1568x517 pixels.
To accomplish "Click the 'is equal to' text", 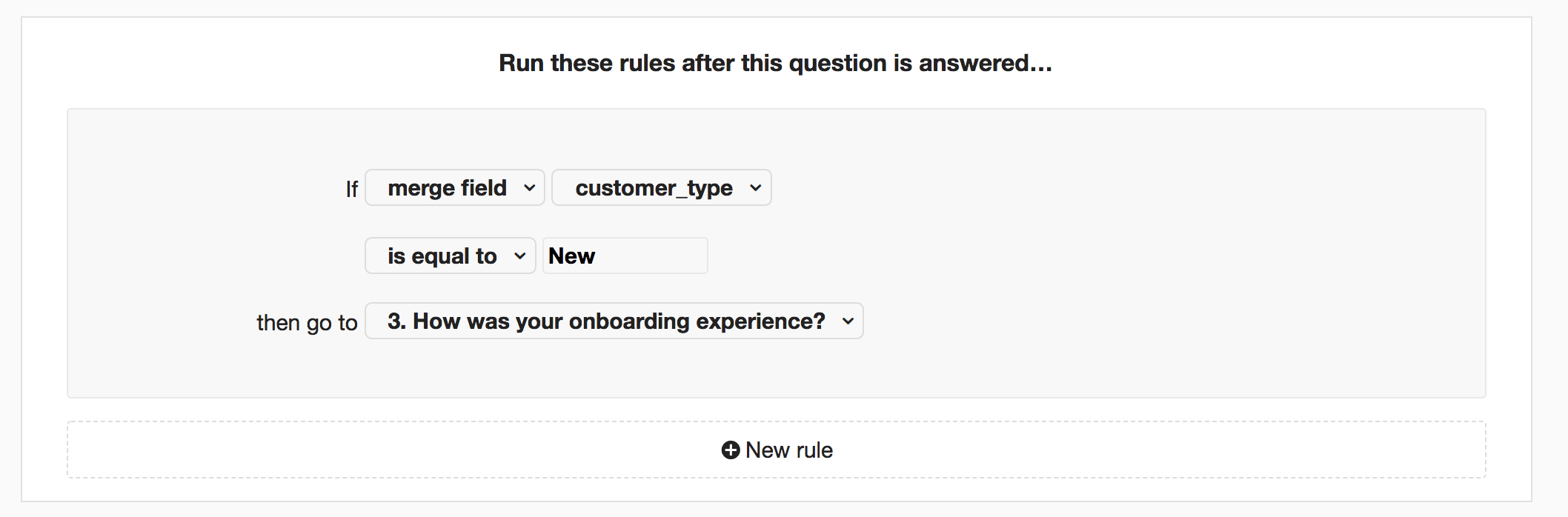I will point(442,256).
